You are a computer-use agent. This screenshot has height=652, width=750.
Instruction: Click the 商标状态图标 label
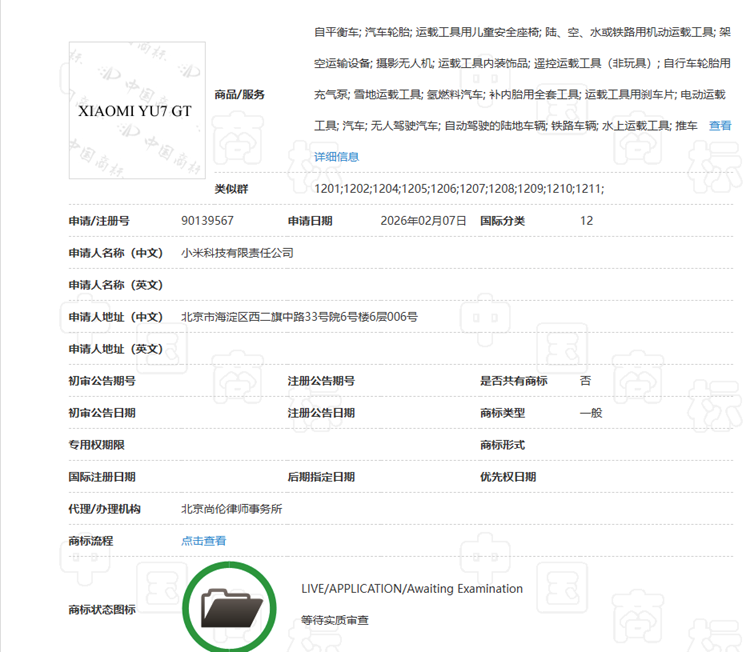[102, 610]
